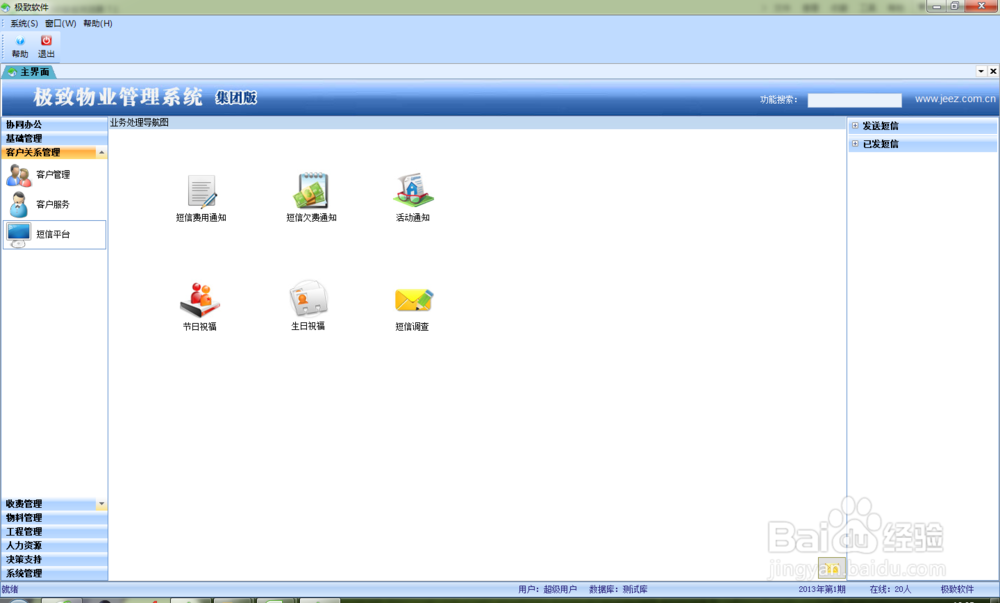Open the 物料管理 module
The height and width of the screenshot is (603, 1000).
(x=54, y=518)
